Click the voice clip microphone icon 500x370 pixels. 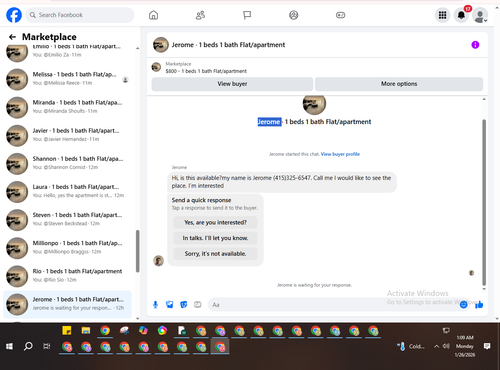pyautogui.click(x=155, y=304)
